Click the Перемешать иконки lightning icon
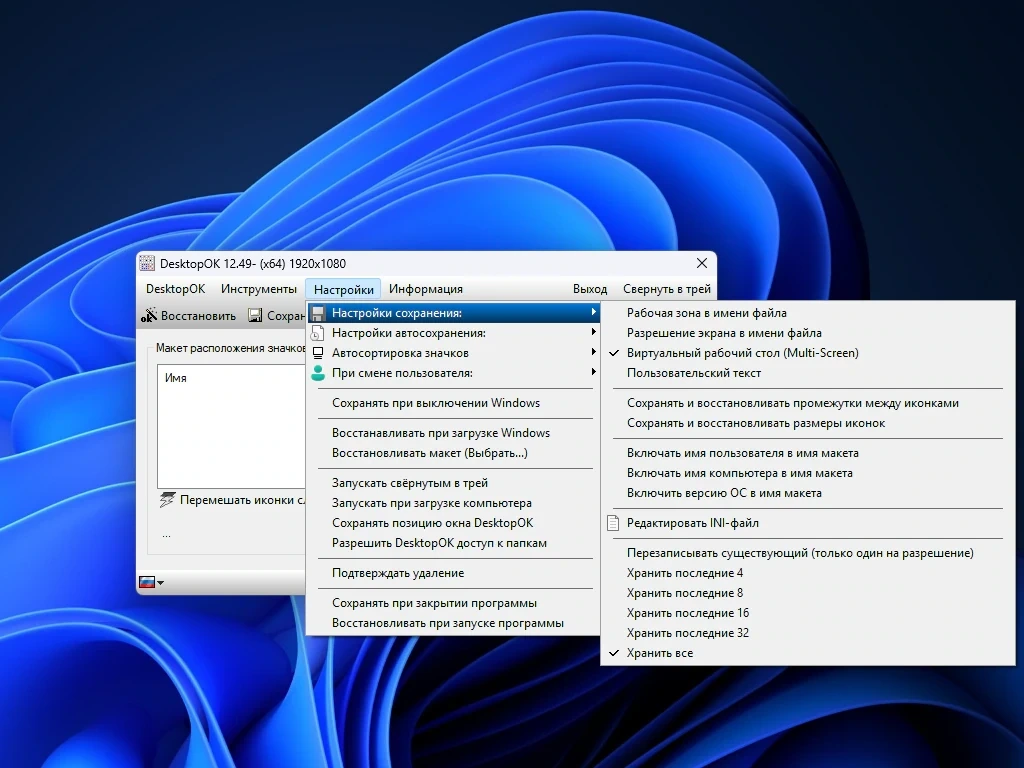The image size is (1024, 768). coord(167,500)
